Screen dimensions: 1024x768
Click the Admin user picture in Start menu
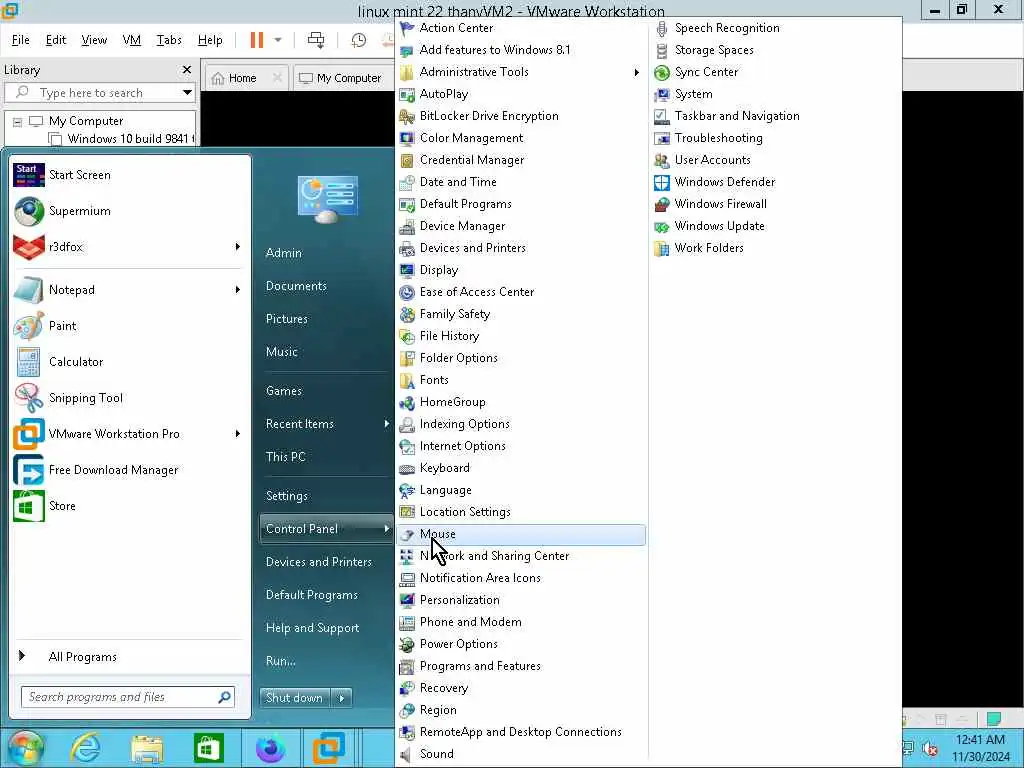[x=327, y=199]
